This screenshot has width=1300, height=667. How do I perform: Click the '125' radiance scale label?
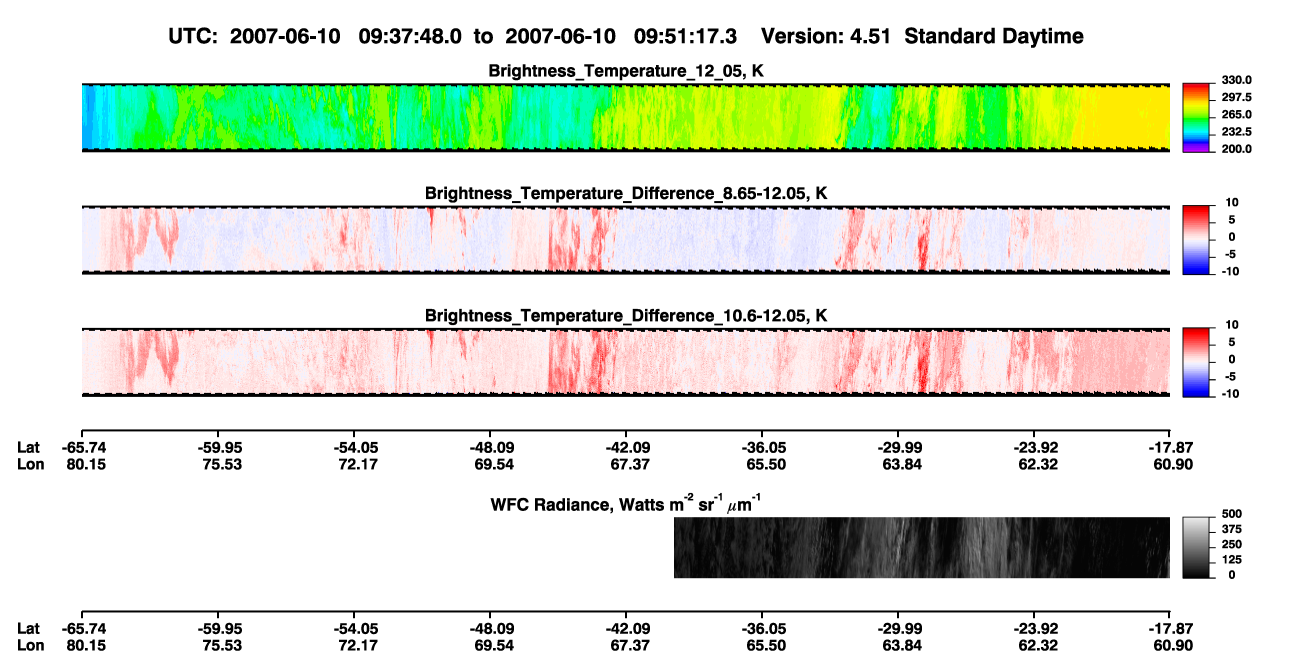[1232, 559]
